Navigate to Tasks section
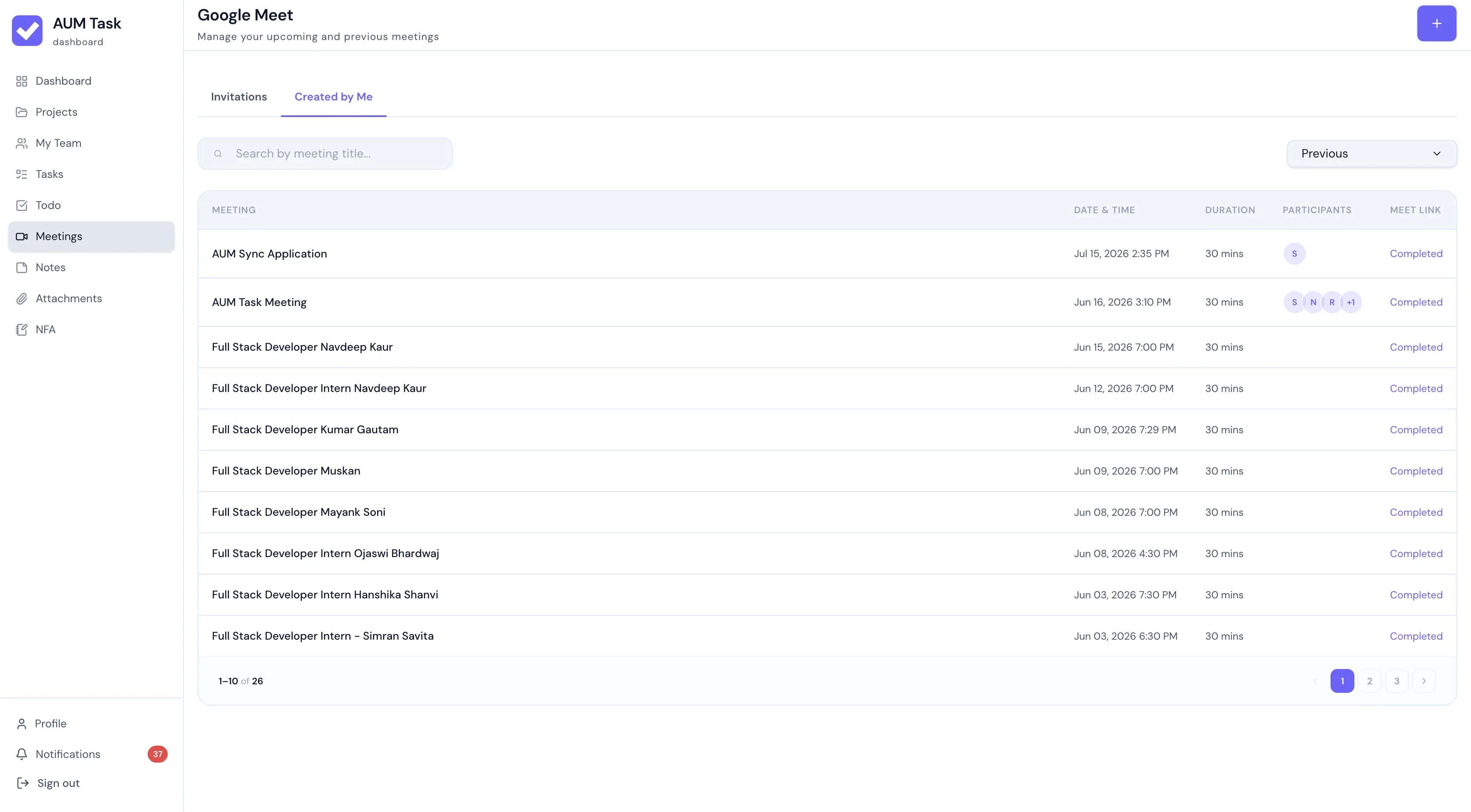The height and width of the screenshot is (812, 1471). tap(92, 174)
